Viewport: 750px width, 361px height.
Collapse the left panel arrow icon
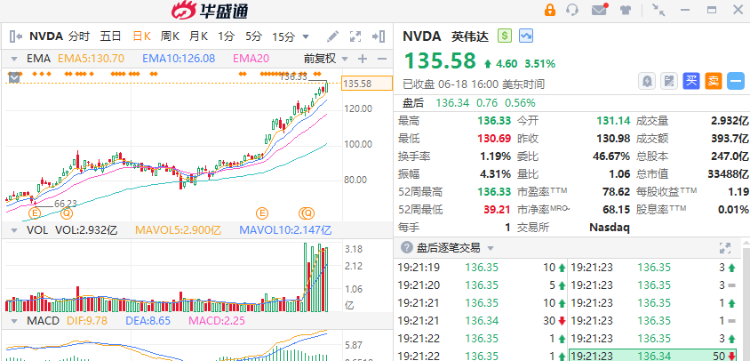coord(16,36)
